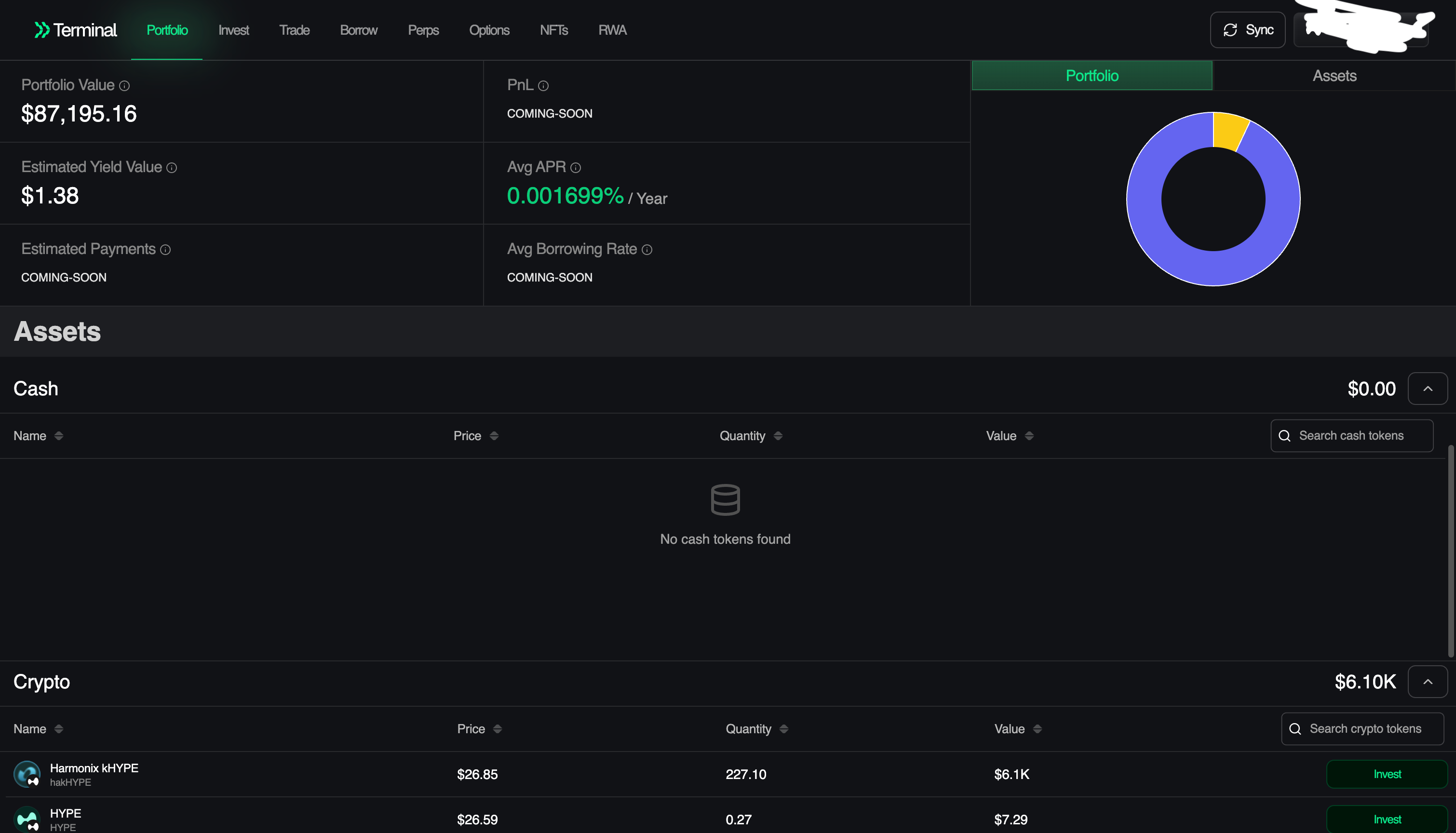Click yellow segment of donut chart
This screenshot has width=1456, height=833.
tap(1229, 130)
